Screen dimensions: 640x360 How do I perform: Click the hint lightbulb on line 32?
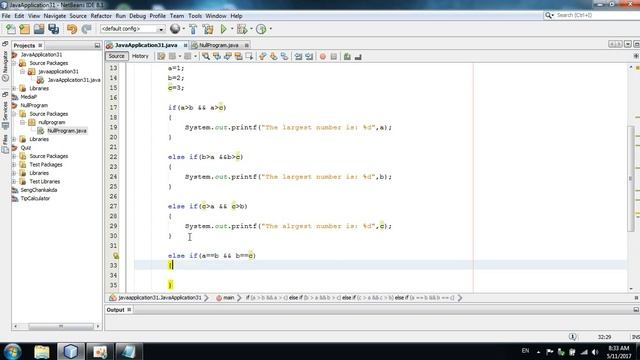116,256
